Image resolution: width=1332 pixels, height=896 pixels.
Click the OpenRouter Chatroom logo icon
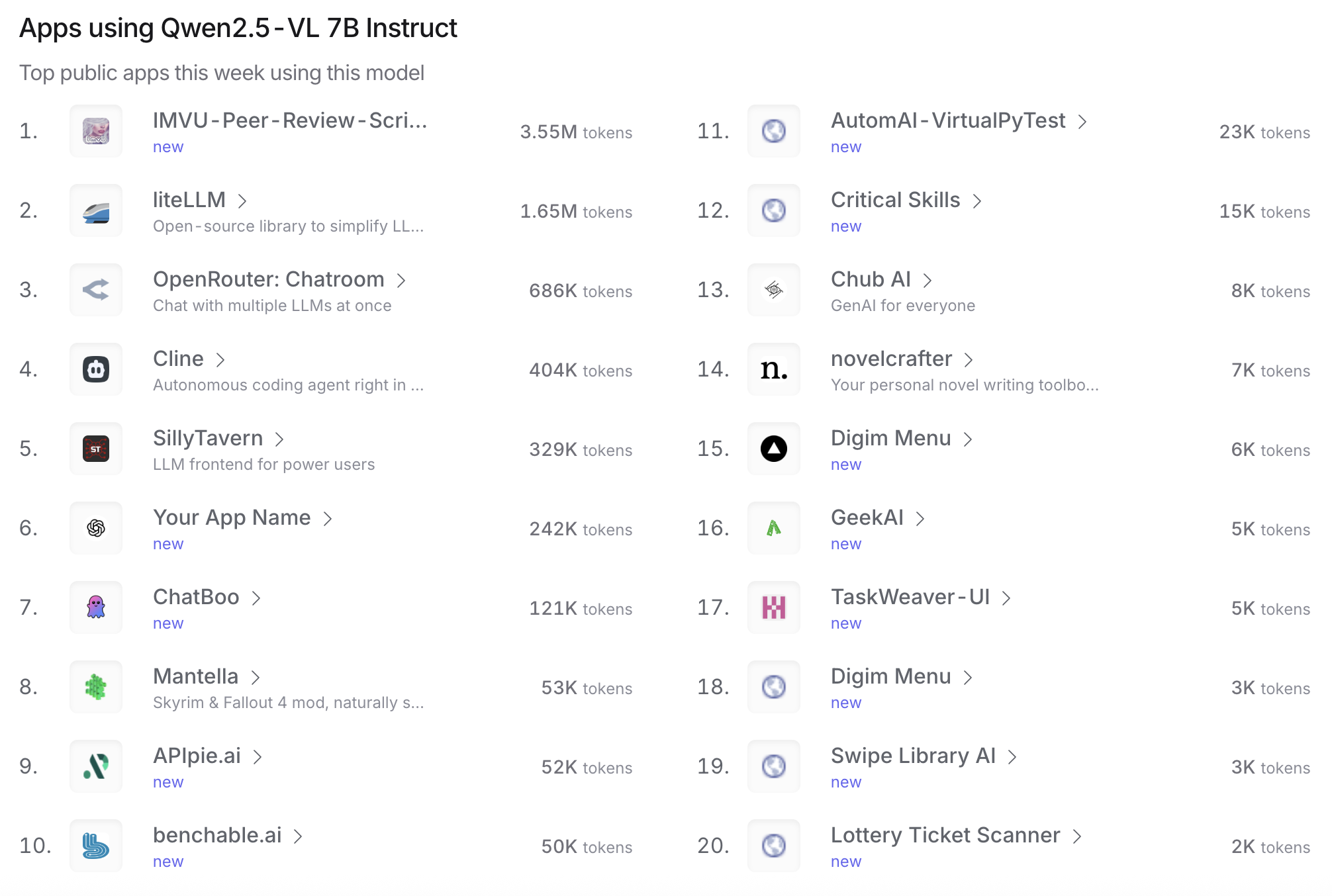96,290
